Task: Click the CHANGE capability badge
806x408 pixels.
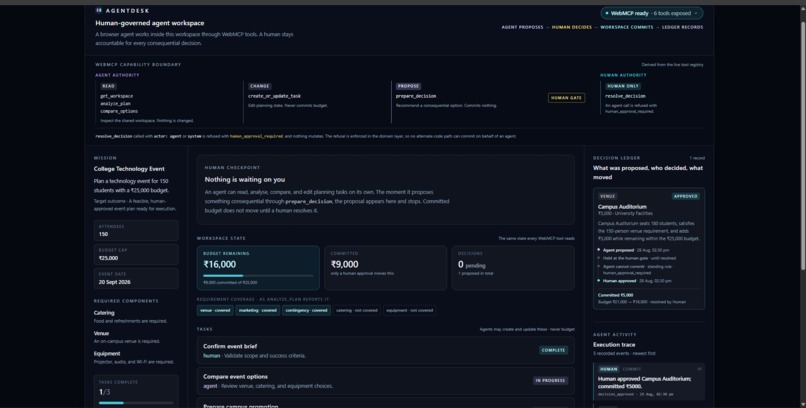Action: (260, 86)
